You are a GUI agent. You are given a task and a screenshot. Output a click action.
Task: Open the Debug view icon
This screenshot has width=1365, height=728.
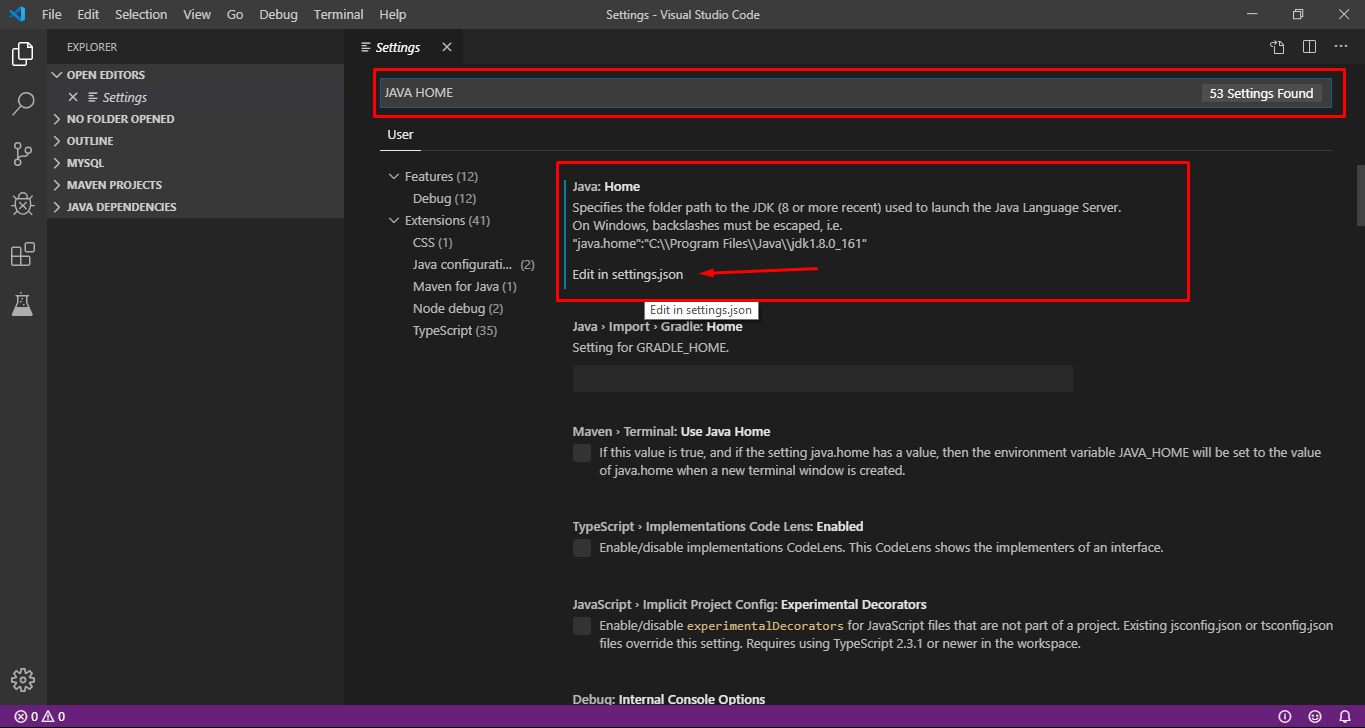point(22,203)
